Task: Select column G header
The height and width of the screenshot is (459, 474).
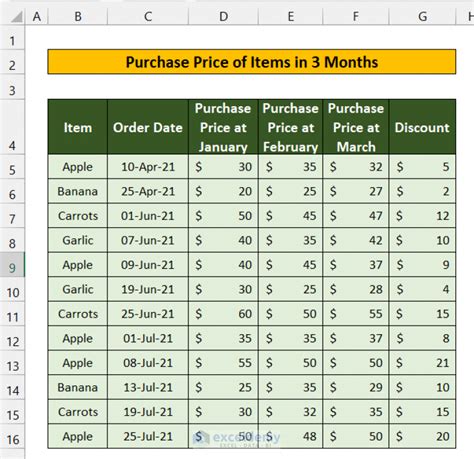Action: coord(422,16)
